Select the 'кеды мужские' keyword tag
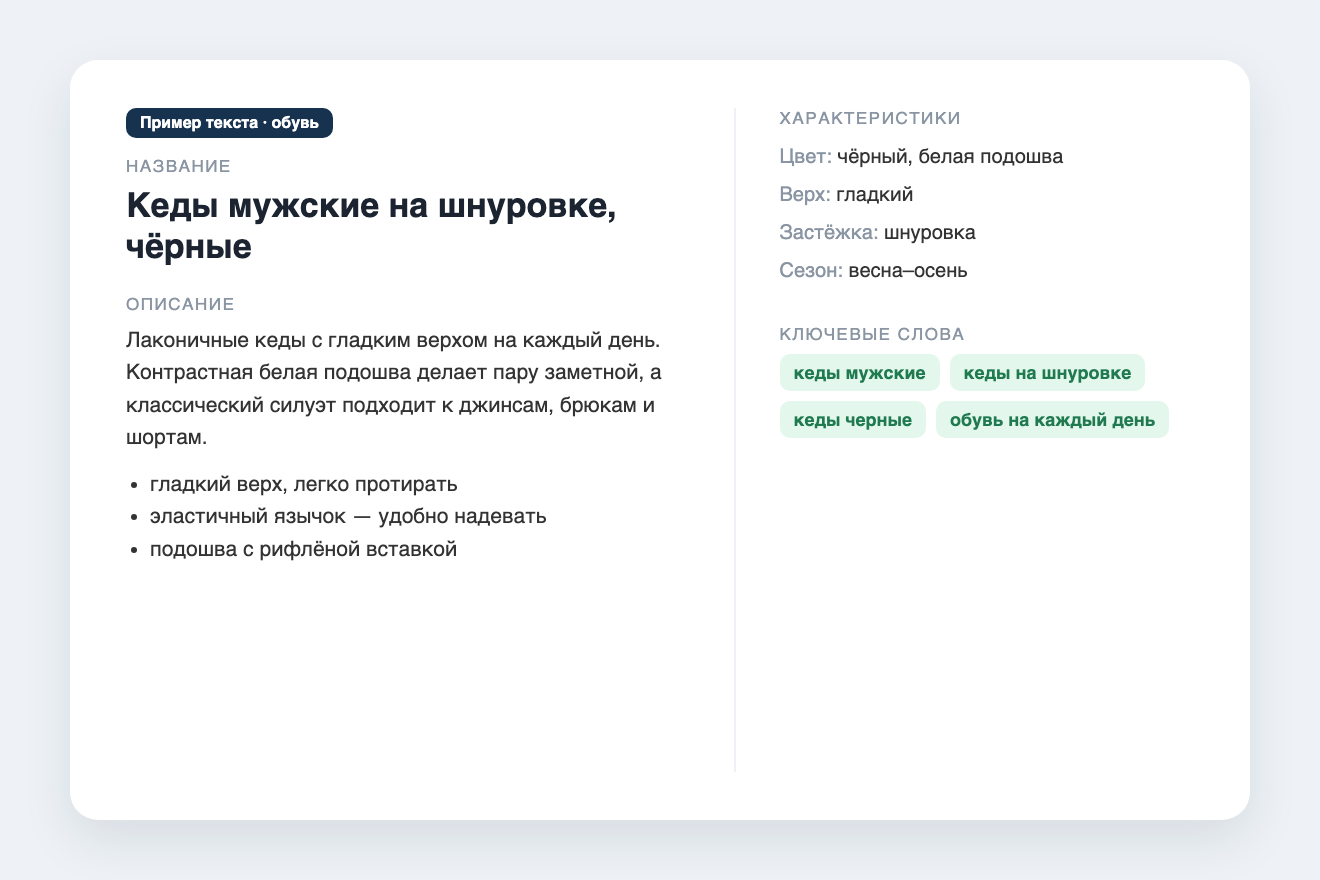This screenshot has height=880, width=1320. point(860,373)
